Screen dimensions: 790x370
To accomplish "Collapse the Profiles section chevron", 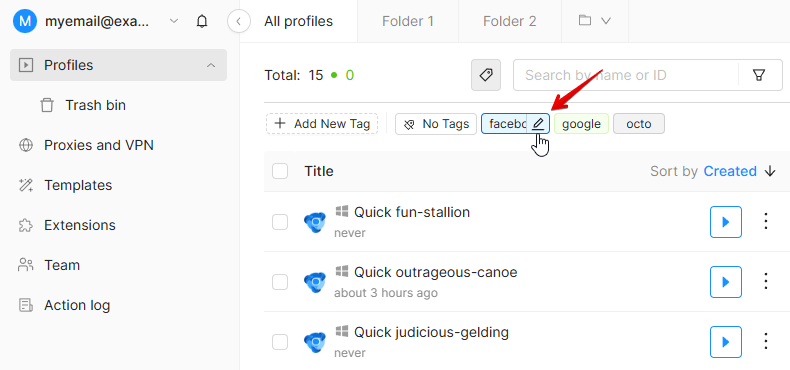I will pos(211,66).
